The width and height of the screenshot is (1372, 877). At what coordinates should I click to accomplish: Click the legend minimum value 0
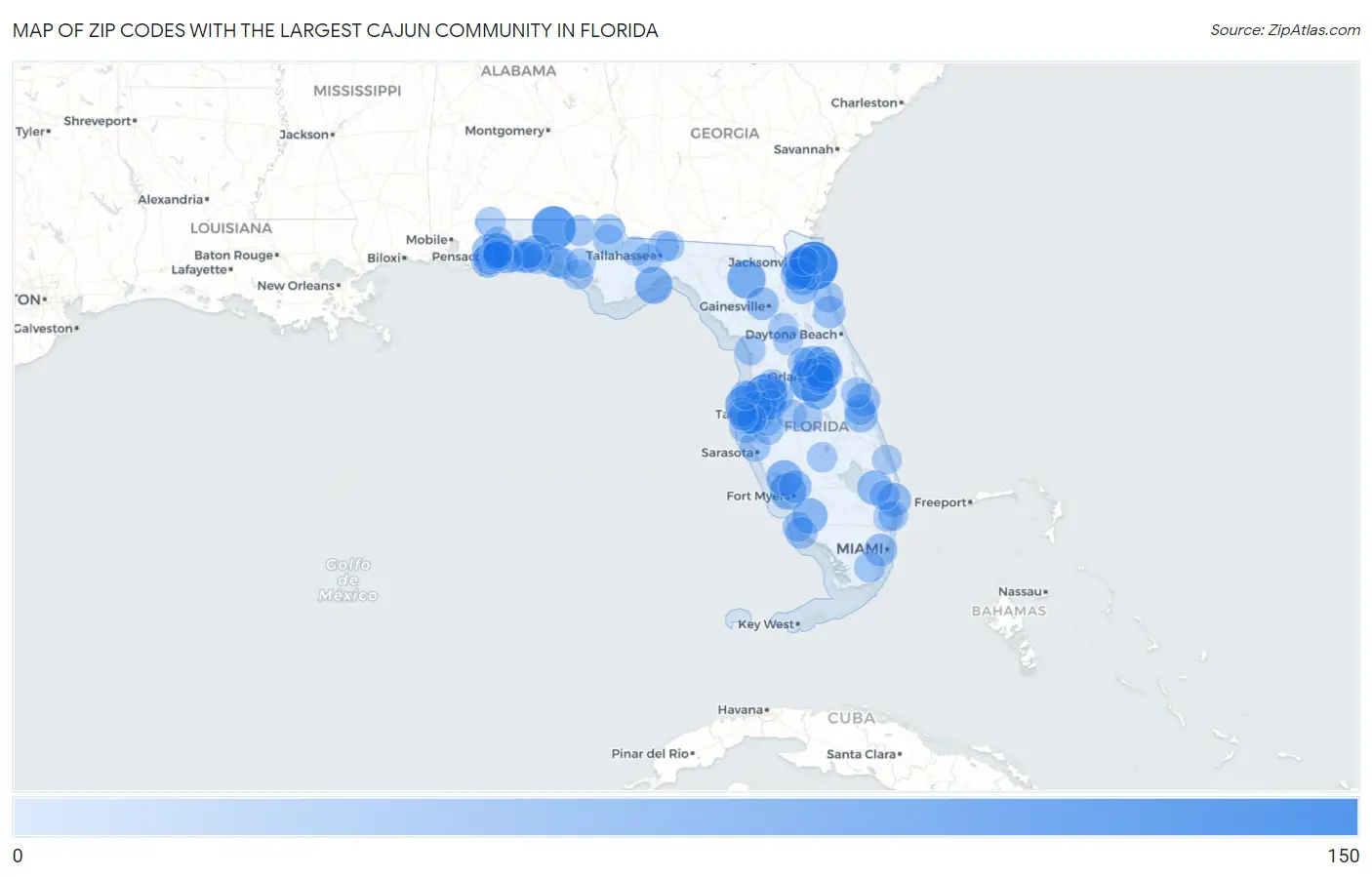tap(18, 856)
